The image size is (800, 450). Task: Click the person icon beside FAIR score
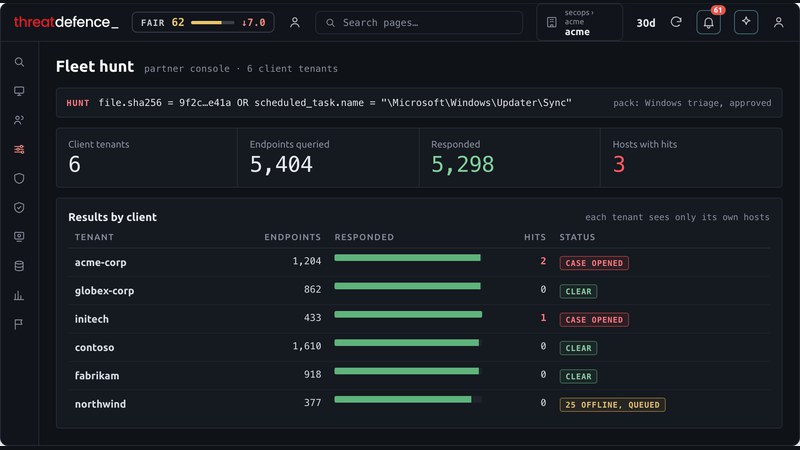click(295, 22)
